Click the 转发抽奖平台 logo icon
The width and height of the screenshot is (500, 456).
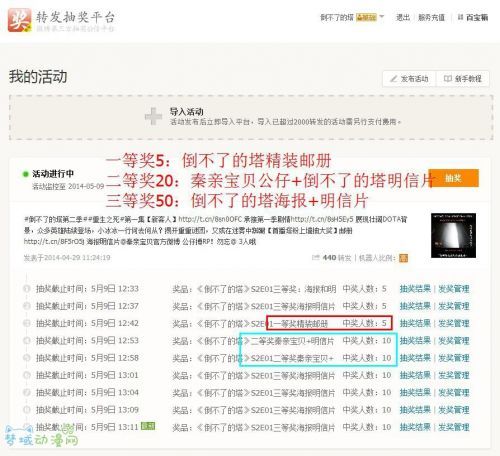pyautogui.click(x=20, y=20)
